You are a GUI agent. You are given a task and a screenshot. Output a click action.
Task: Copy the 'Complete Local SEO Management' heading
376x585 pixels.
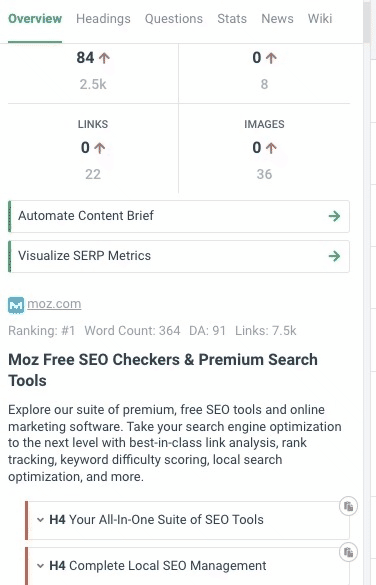(x=348, y=552)
